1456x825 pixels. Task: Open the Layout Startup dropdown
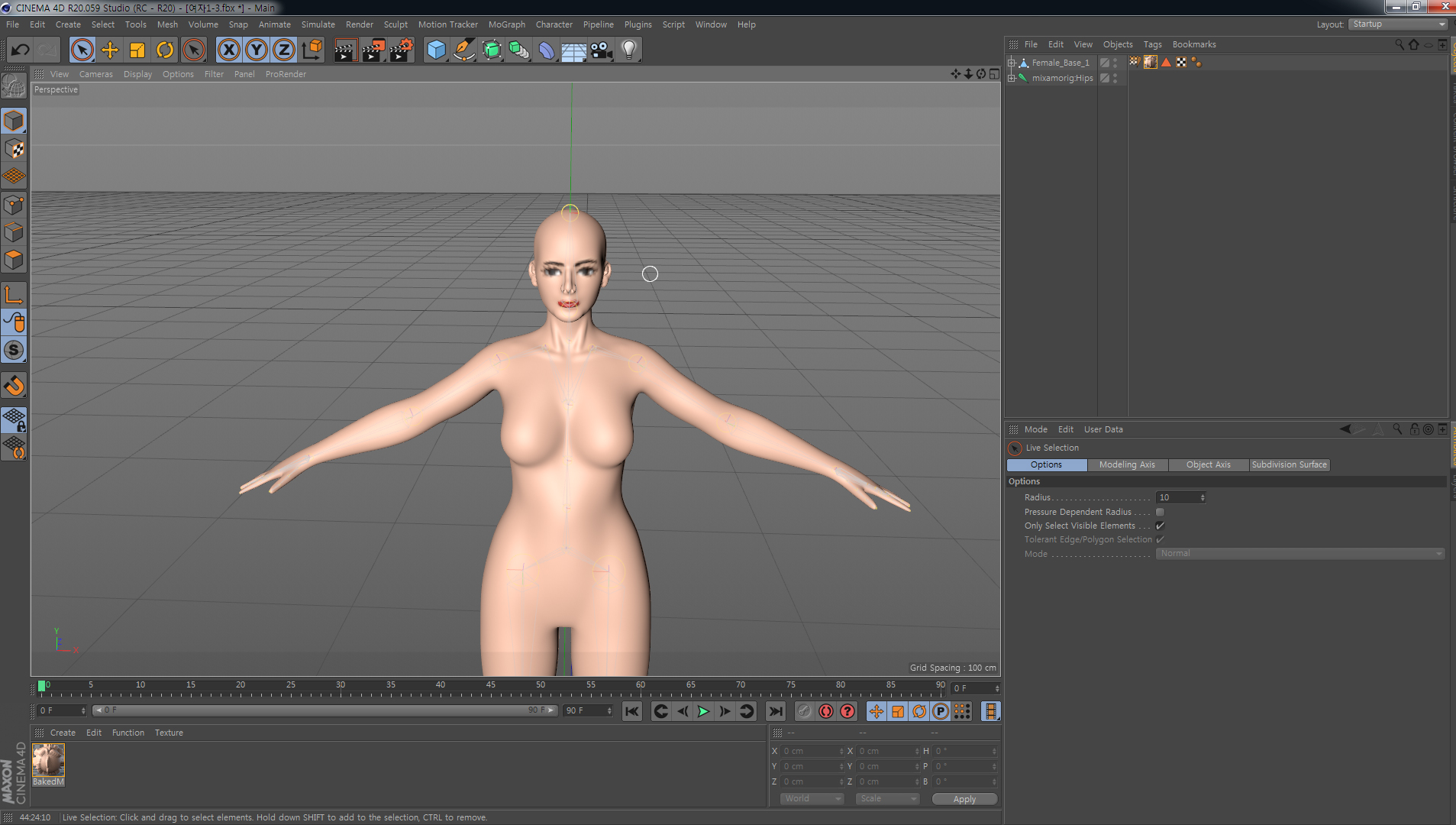(x=1398, y=24)
